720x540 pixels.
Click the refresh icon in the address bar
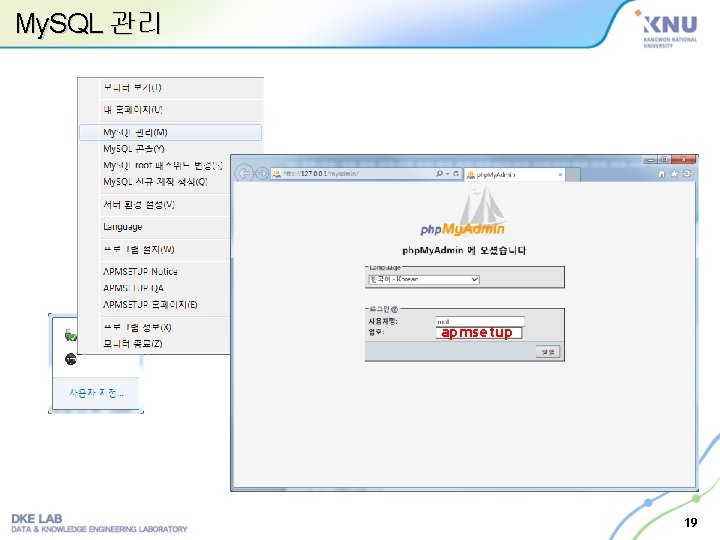456,174
